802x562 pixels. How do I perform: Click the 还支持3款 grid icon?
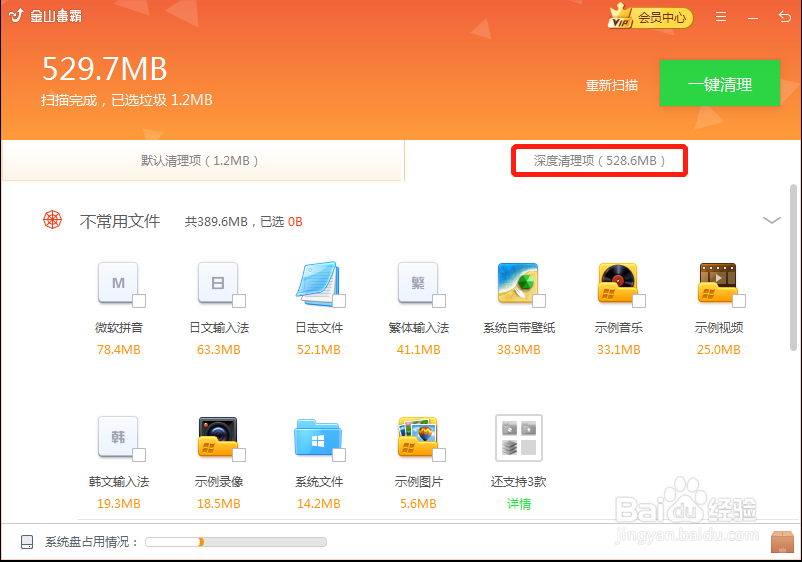(519, 438)
